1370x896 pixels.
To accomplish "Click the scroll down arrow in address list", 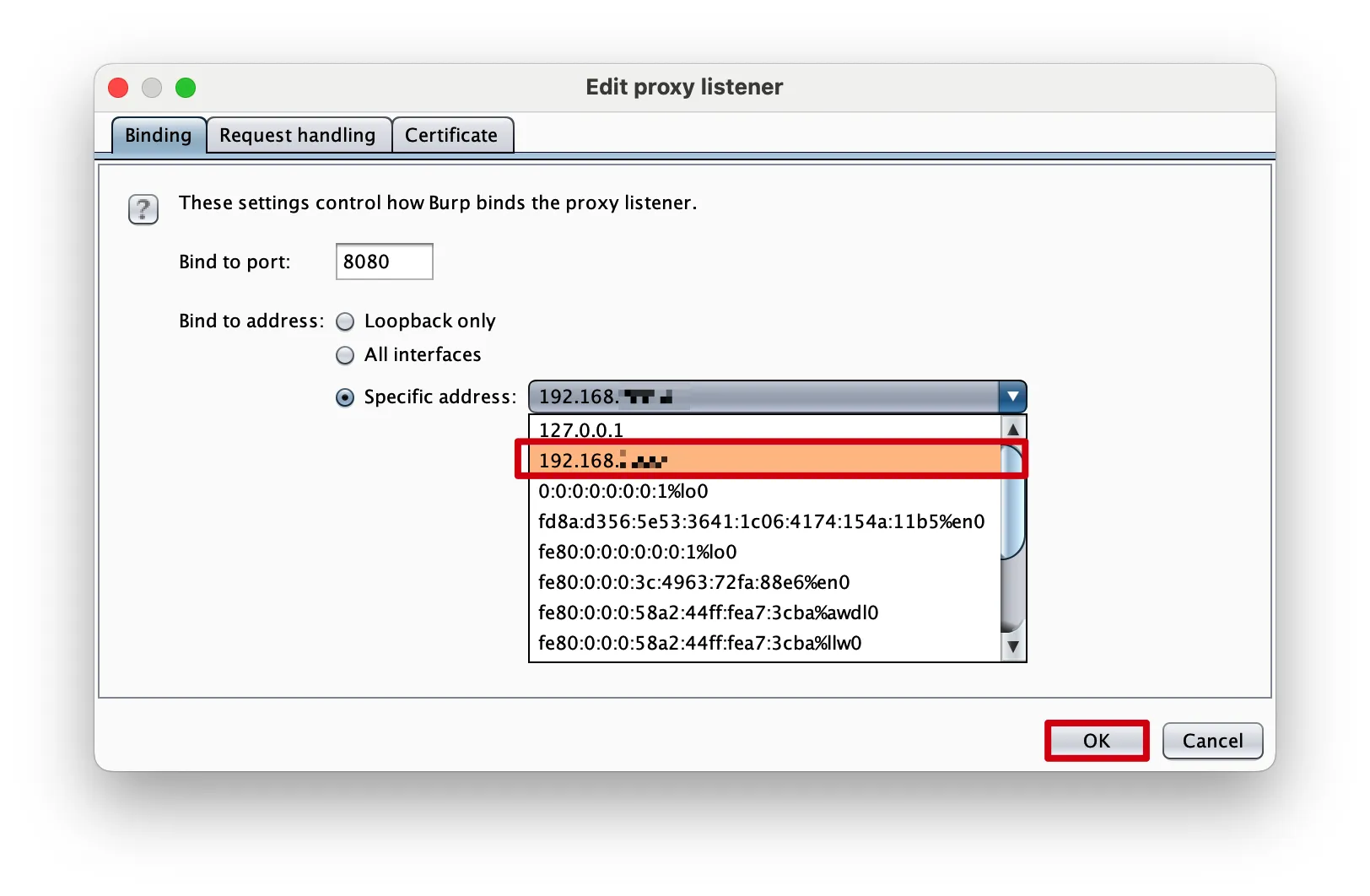I will click(1013, 647).
